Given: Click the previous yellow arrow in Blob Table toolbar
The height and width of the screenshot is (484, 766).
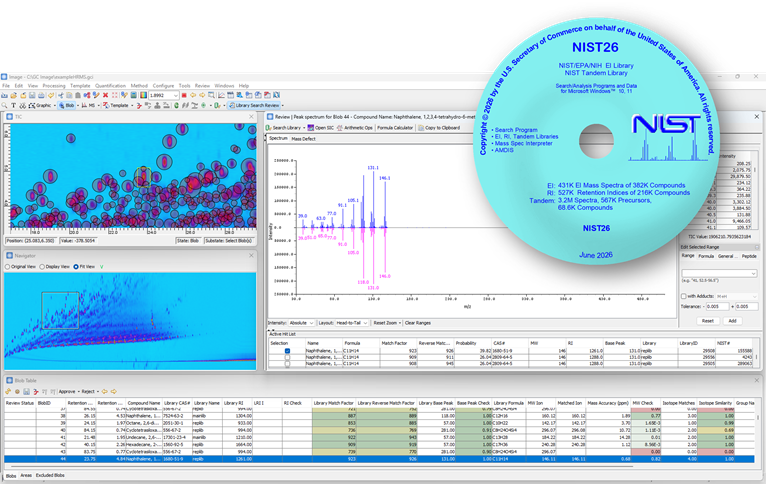Looking at the screenshot, I should pos(105,391).
